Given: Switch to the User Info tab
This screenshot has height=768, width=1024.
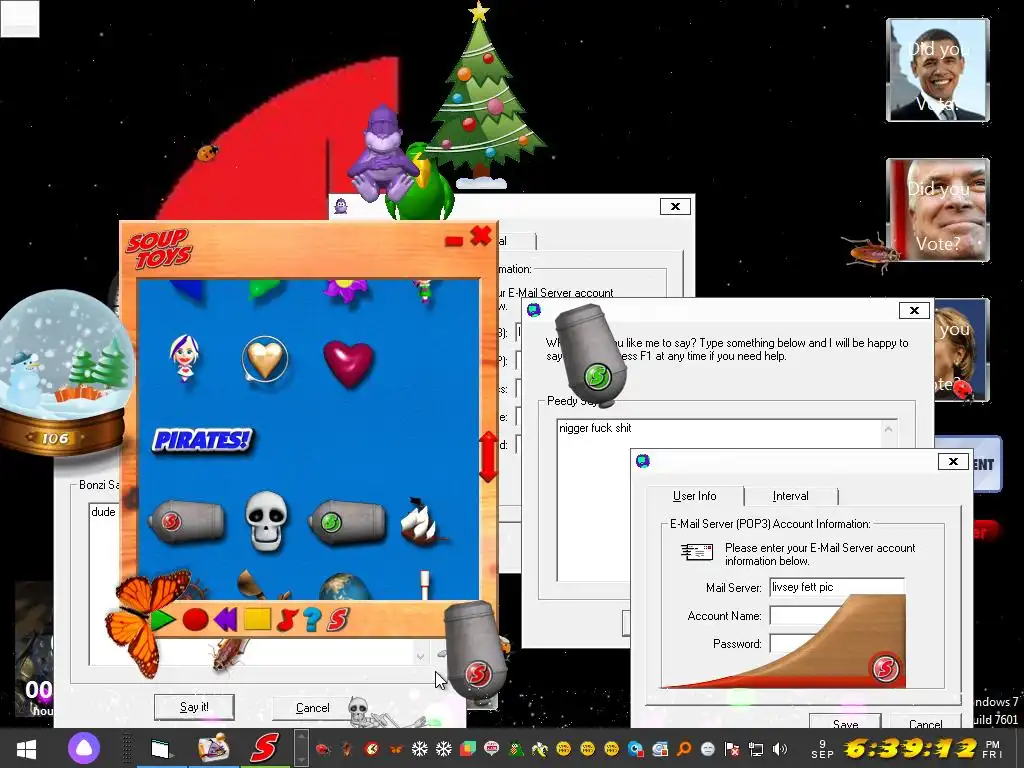Looking at the screenshot, I should (694, 496).
